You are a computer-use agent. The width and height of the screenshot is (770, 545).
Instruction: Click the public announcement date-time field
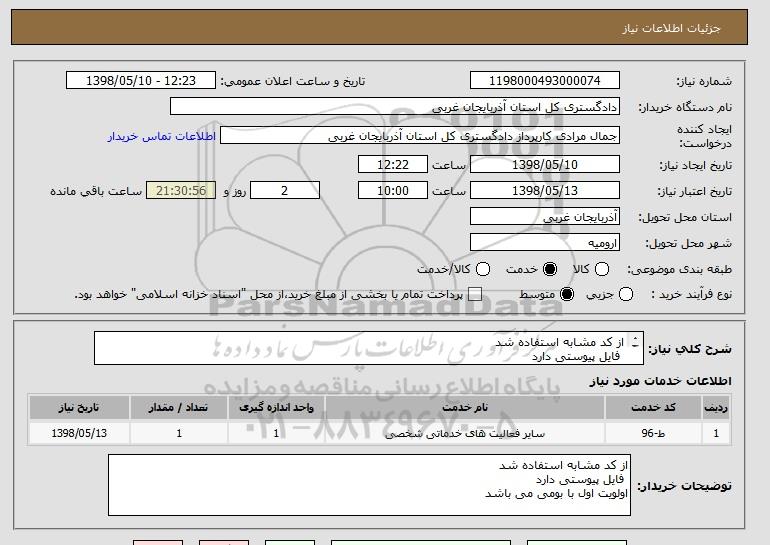(141, 81)
